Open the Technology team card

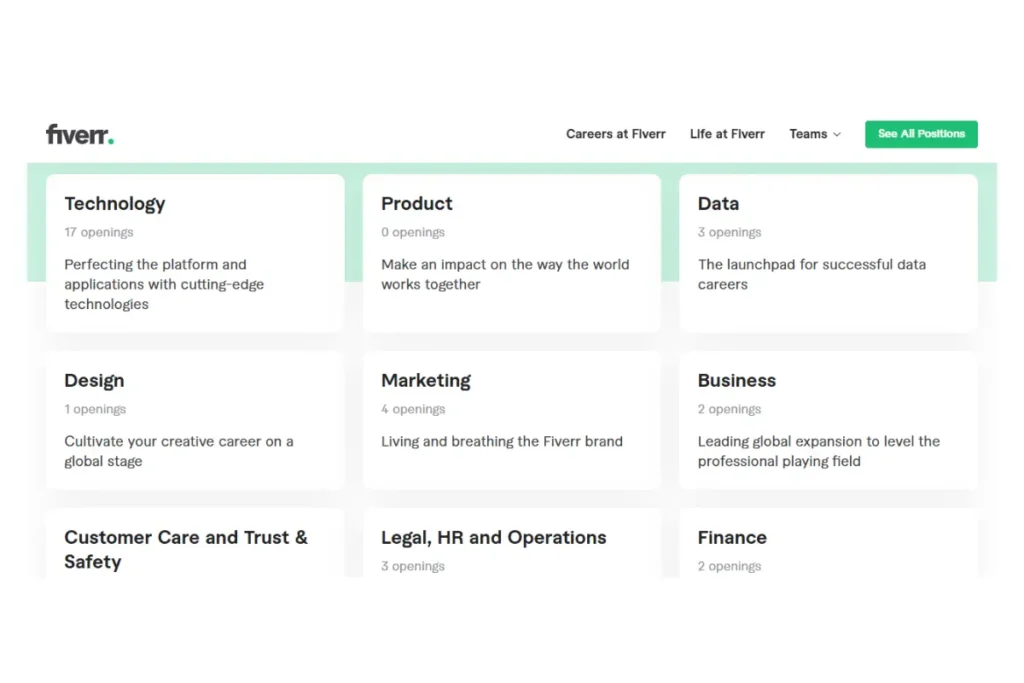195,253
